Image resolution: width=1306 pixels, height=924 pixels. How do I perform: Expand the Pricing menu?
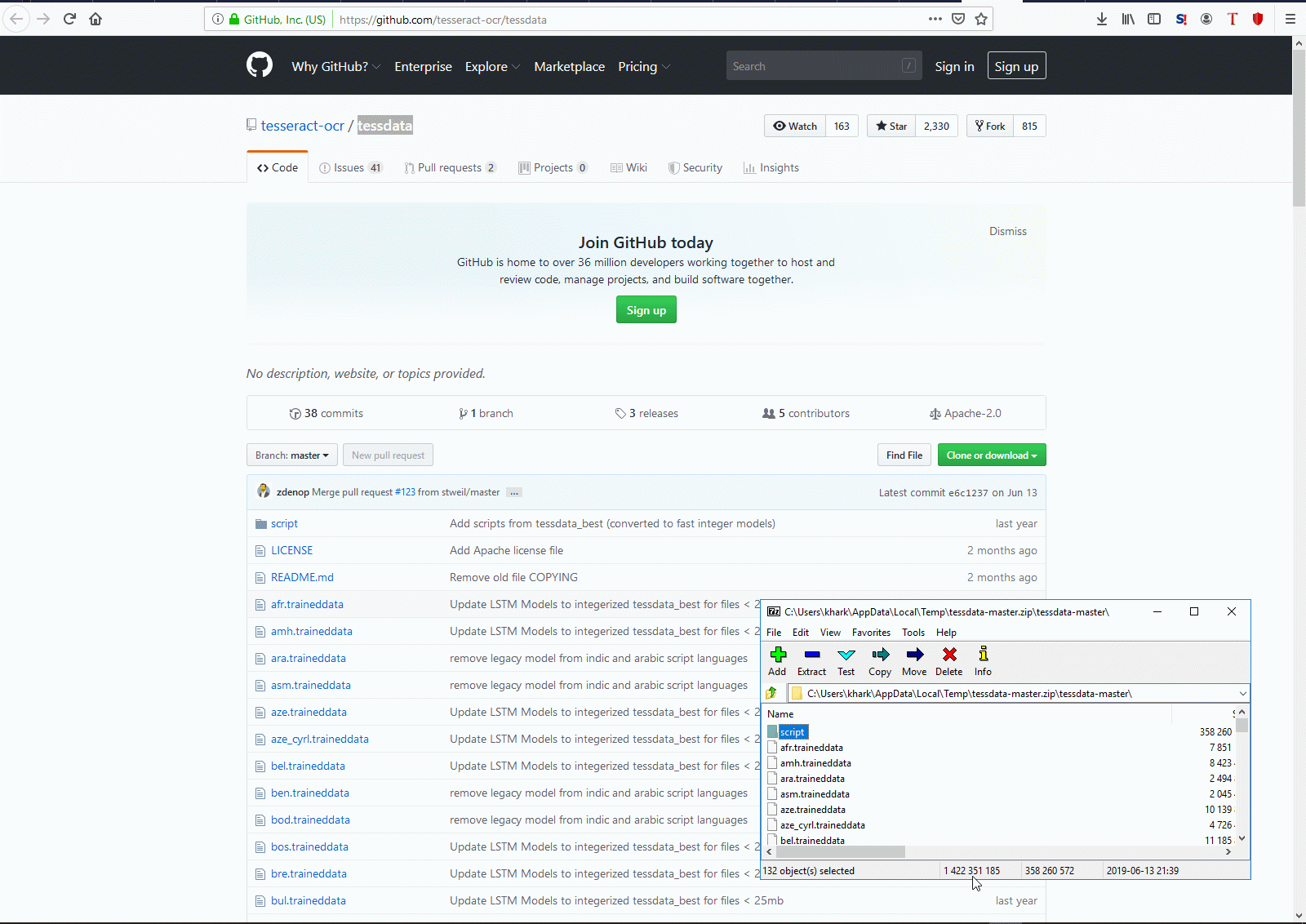click(x=644, y=66)
